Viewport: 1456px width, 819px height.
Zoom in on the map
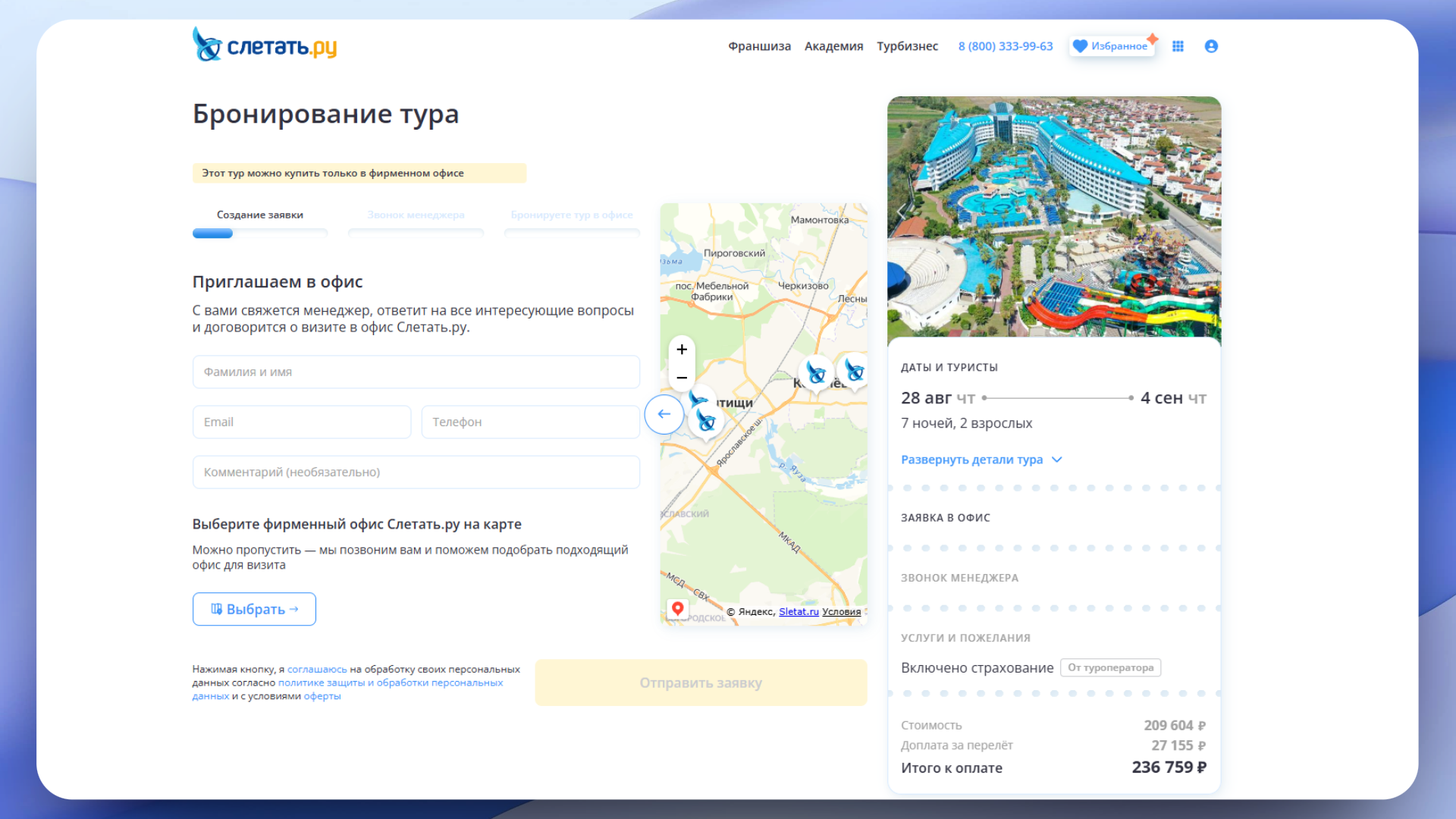682,350
